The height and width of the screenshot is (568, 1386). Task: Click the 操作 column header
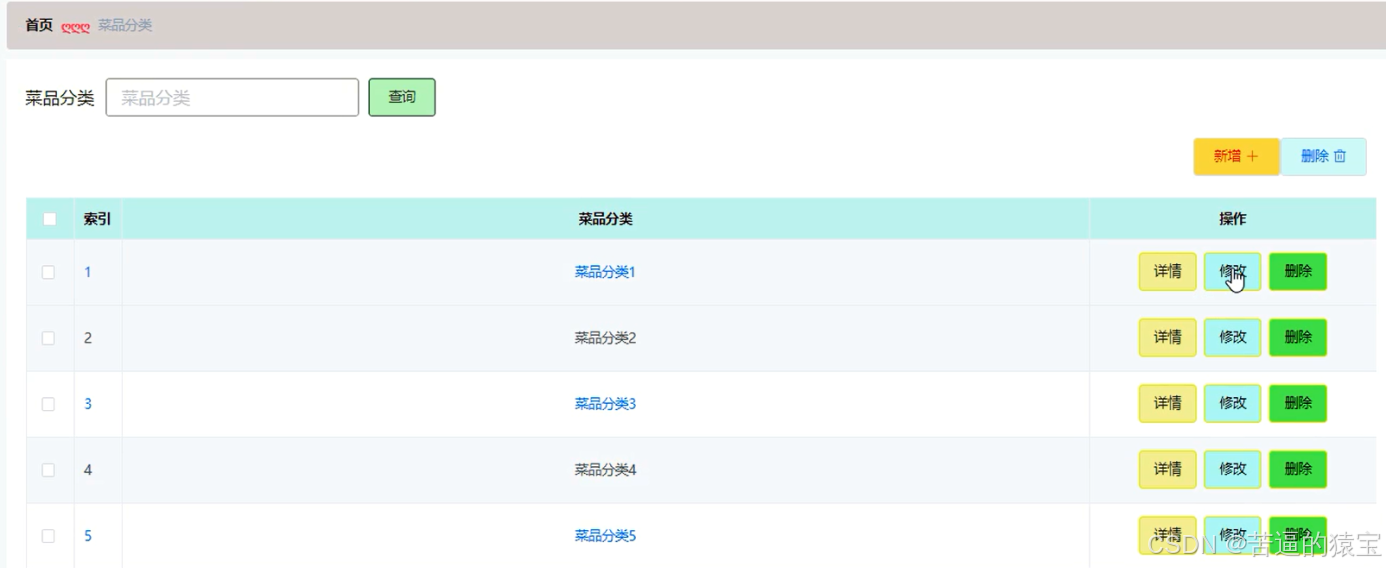[1233, 219]
